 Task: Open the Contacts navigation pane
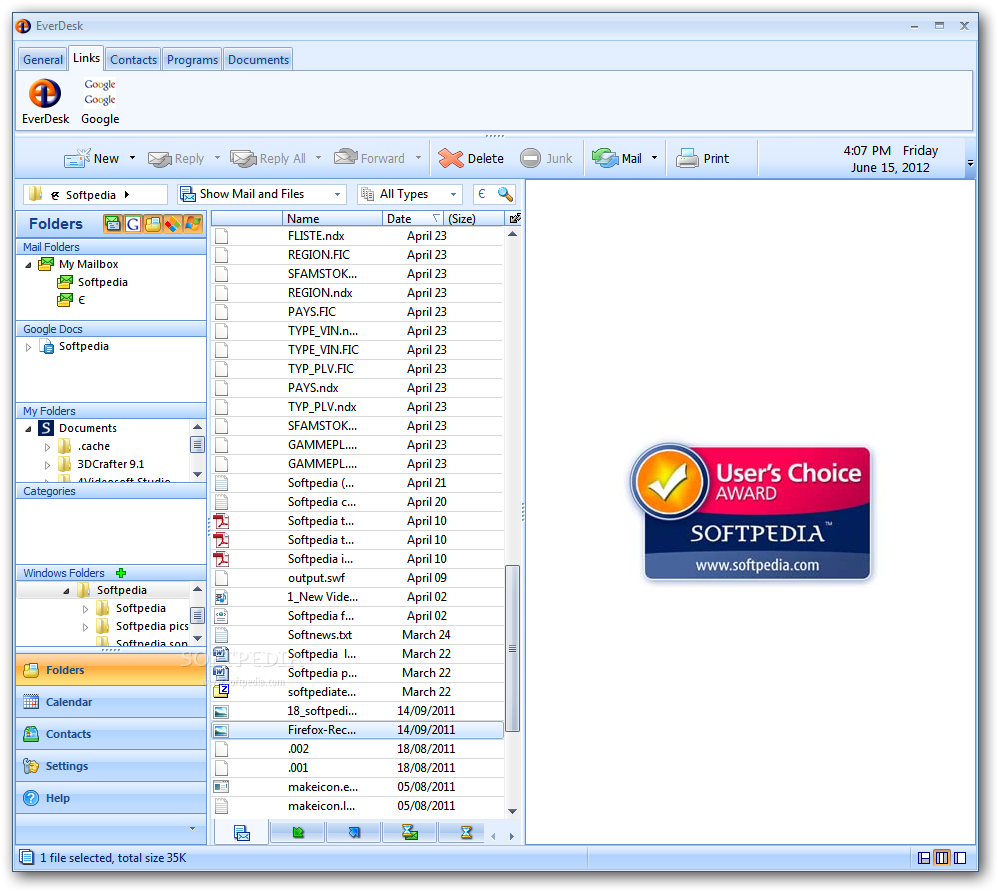(x=111, y=734)
